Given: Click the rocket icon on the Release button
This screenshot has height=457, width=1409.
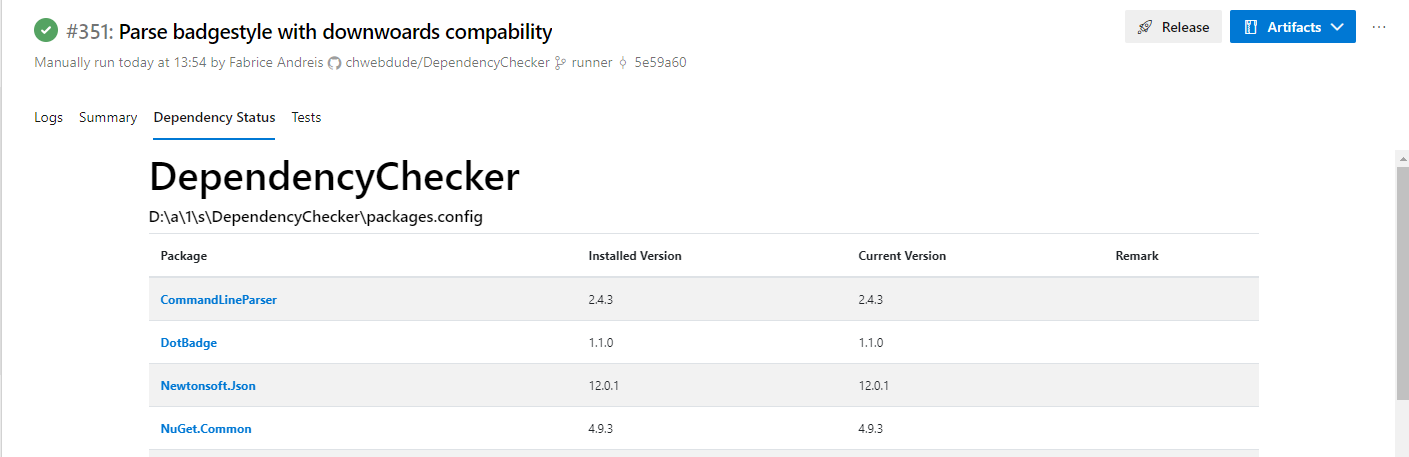Looking at the screenshot, I should [x=1145, y=27].
